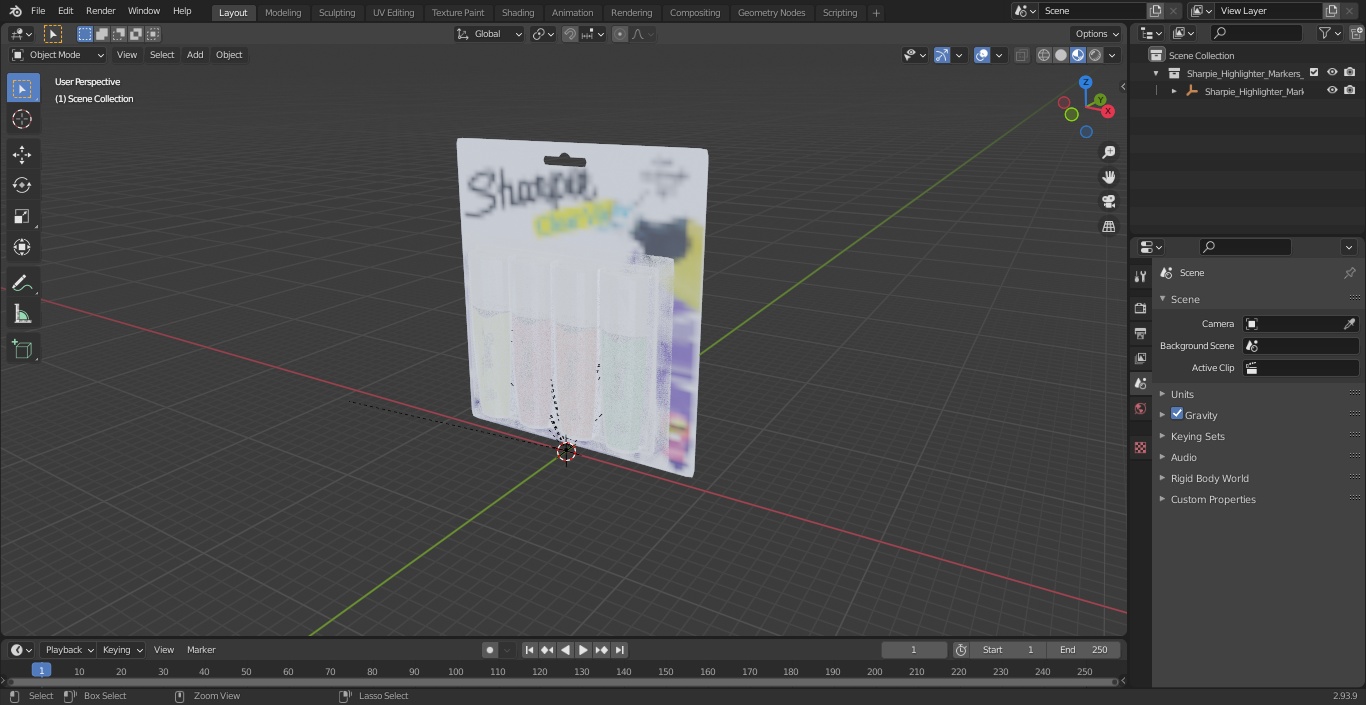Open the File menu
Screen dimensions: 1366x705
tap(38, 11)
